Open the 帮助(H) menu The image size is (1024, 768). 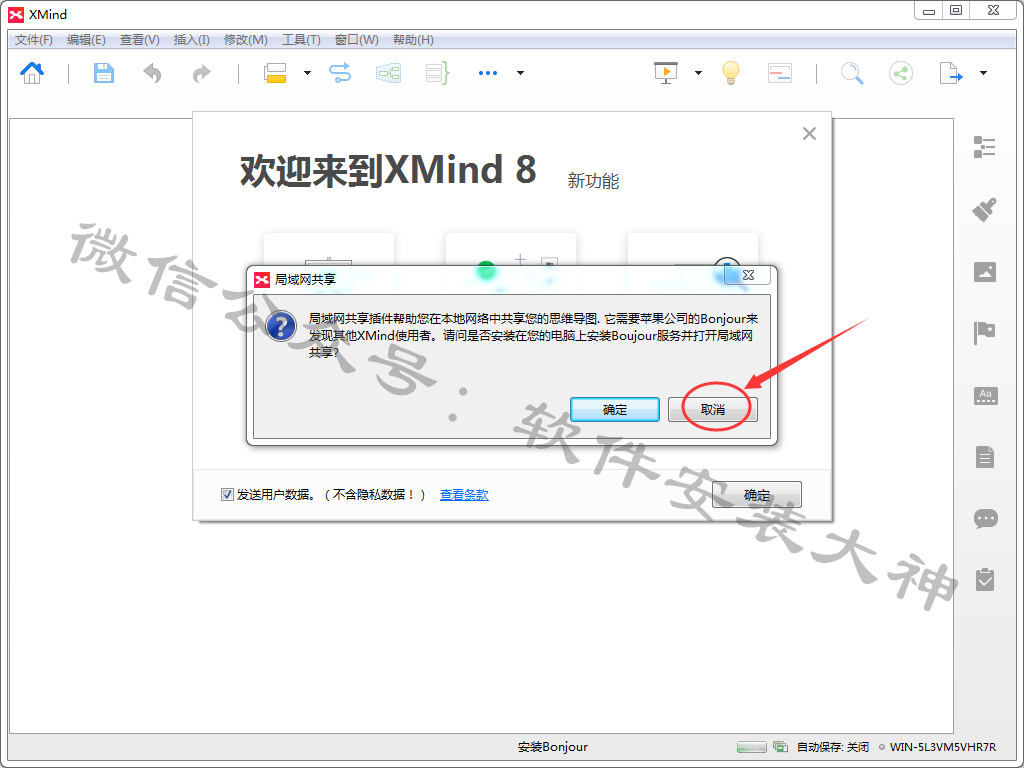(413, 40)
